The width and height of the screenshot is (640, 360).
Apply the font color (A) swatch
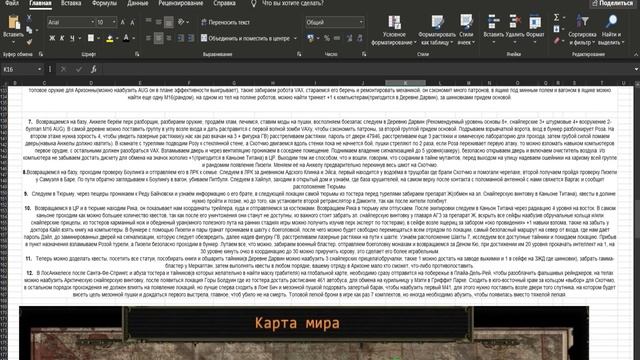(126, 38)
